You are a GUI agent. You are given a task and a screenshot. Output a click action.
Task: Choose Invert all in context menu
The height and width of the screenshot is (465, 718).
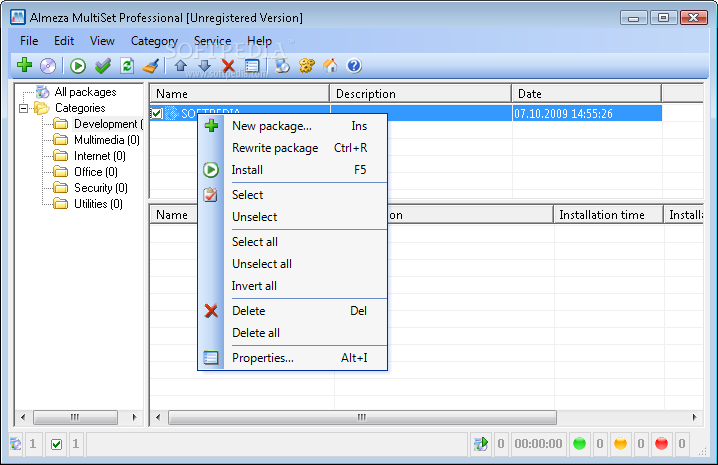(x=293, y=286)
